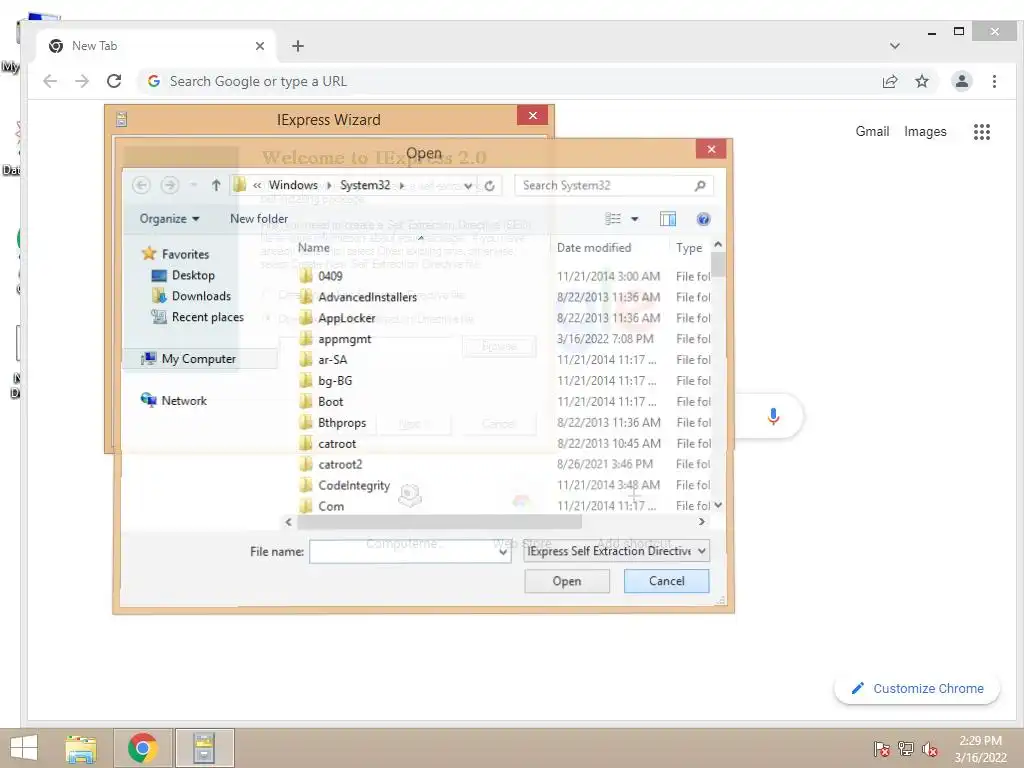Sort by the Type column
Viewport: 1024px width, 768px height.
(x=689, y=248)
